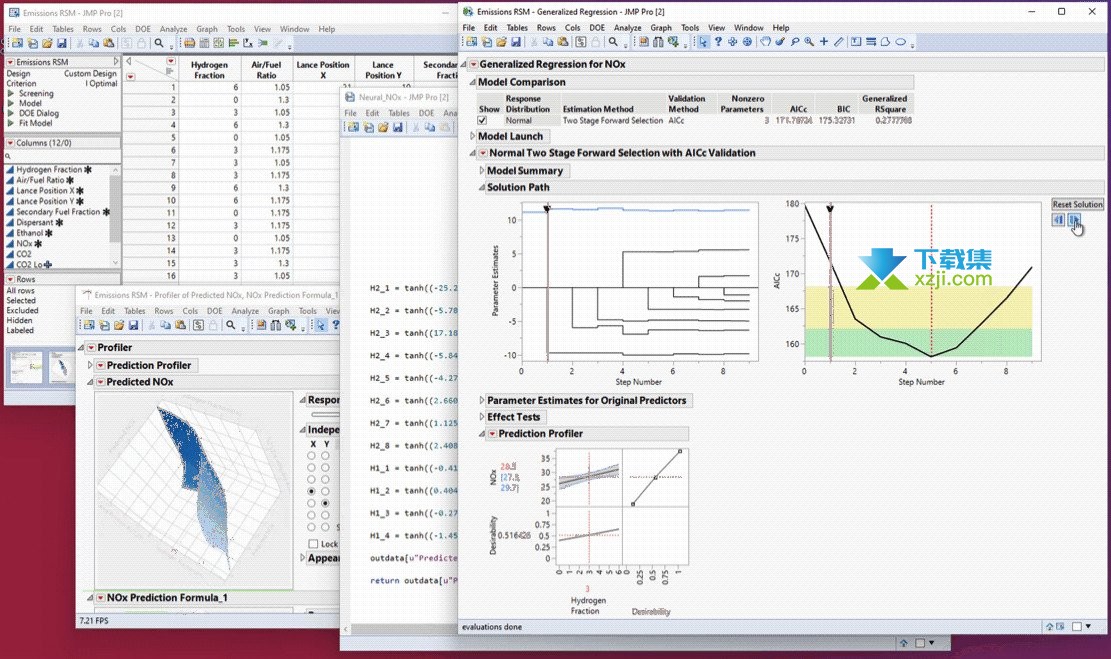This screenshot has width=1111, height=659.
Task: Click the 3D Predicted NOx surface plot
Action: pyautogui.click(x=193, y=490)
